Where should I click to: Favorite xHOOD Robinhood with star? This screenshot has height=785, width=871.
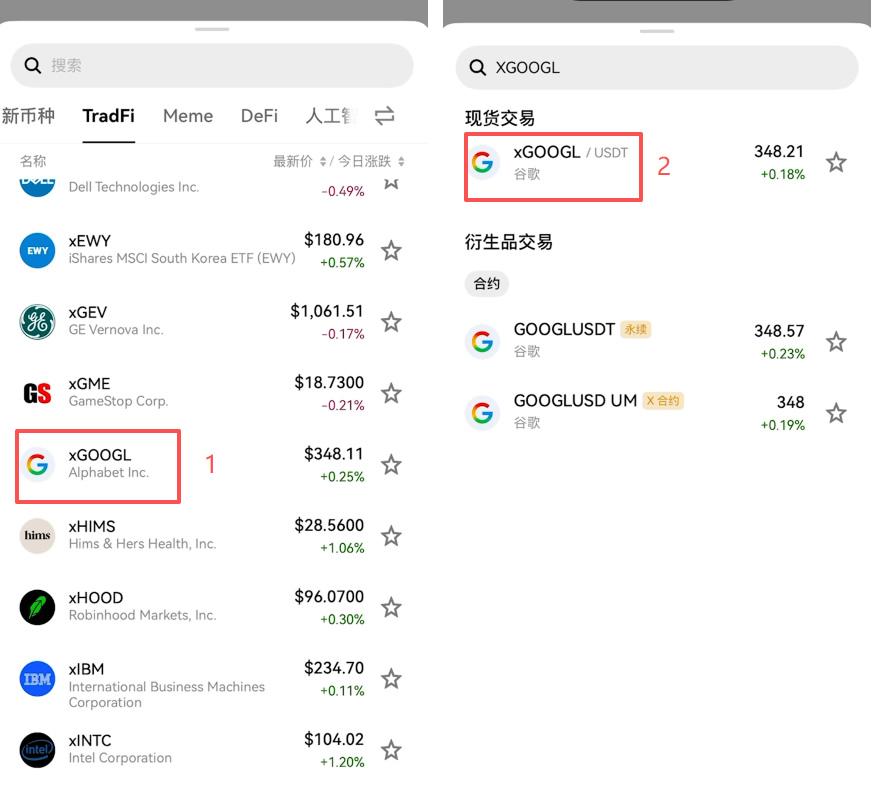point(391,607)
